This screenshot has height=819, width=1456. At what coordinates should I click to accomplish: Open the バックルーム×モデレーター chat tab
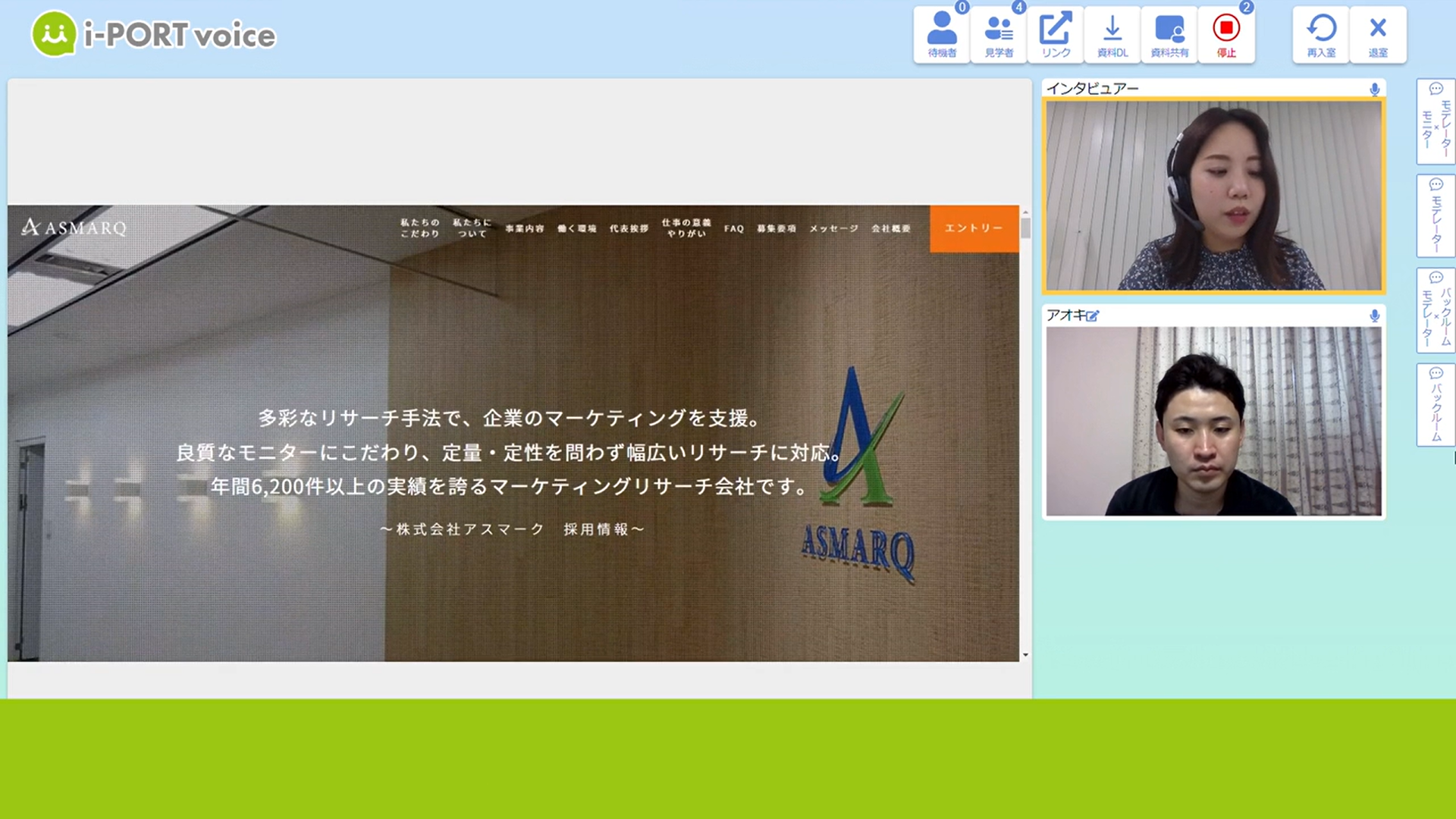click(1436, 310)
